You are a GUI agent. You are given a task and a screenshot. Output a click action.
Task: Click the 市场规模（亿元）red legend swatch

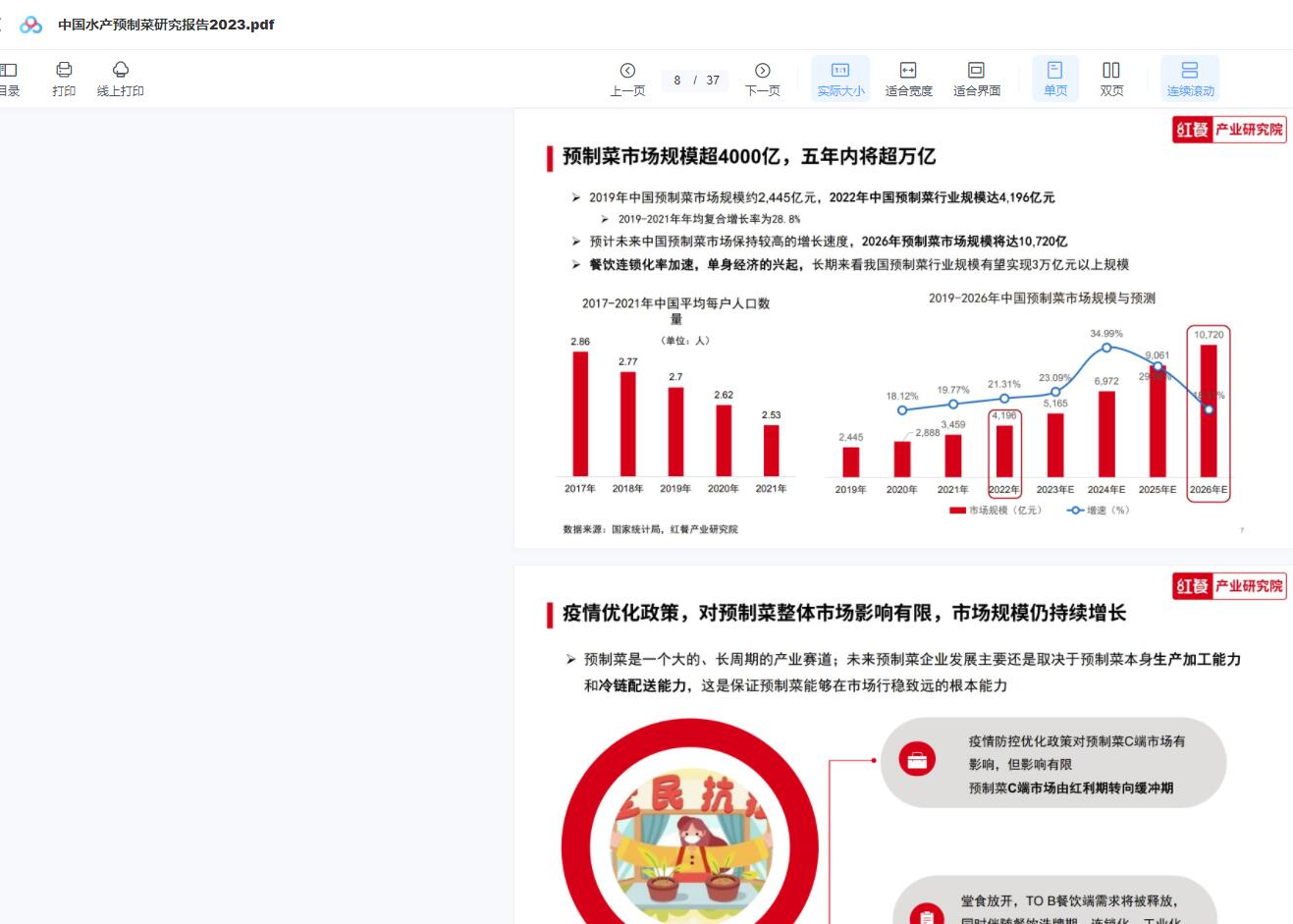pyautogui.click(x=957, y=511)
